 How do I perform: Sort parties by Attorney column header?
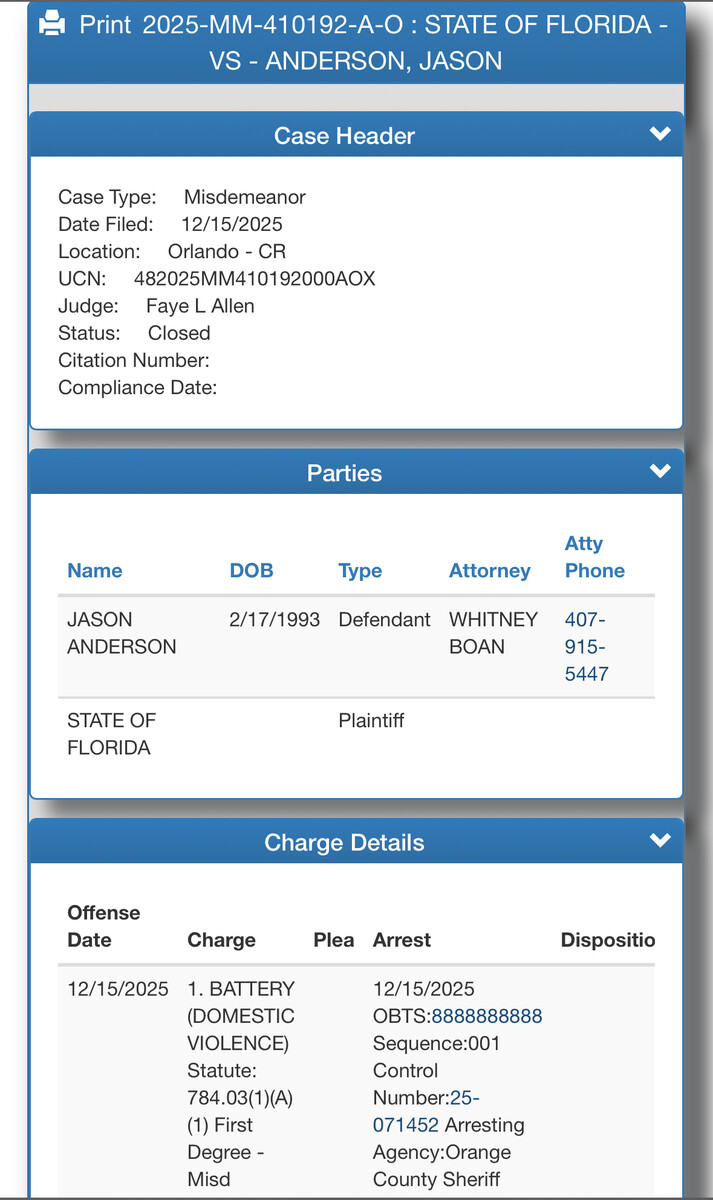coord(489,571)
